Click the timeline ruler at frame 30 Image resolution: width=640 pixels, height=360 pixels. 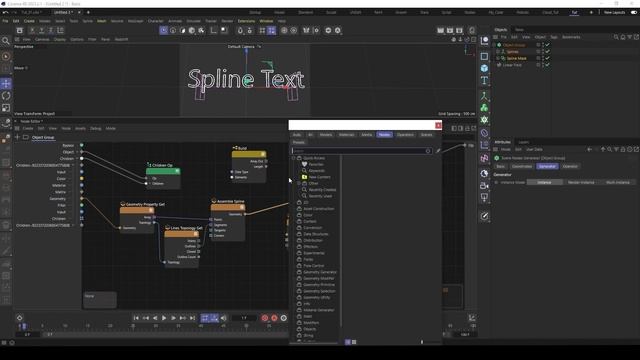tap(156, 326)
